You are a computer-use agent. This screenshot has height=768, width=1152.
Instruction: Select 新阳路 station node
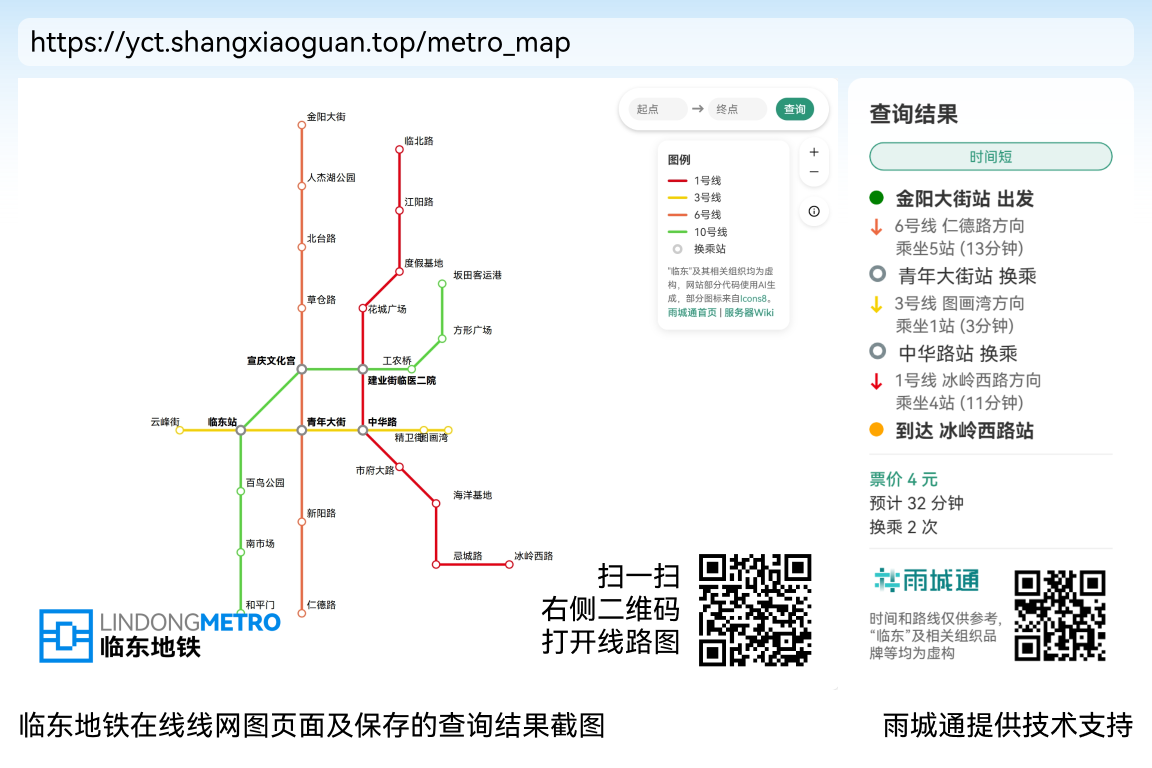click(301, 522)
